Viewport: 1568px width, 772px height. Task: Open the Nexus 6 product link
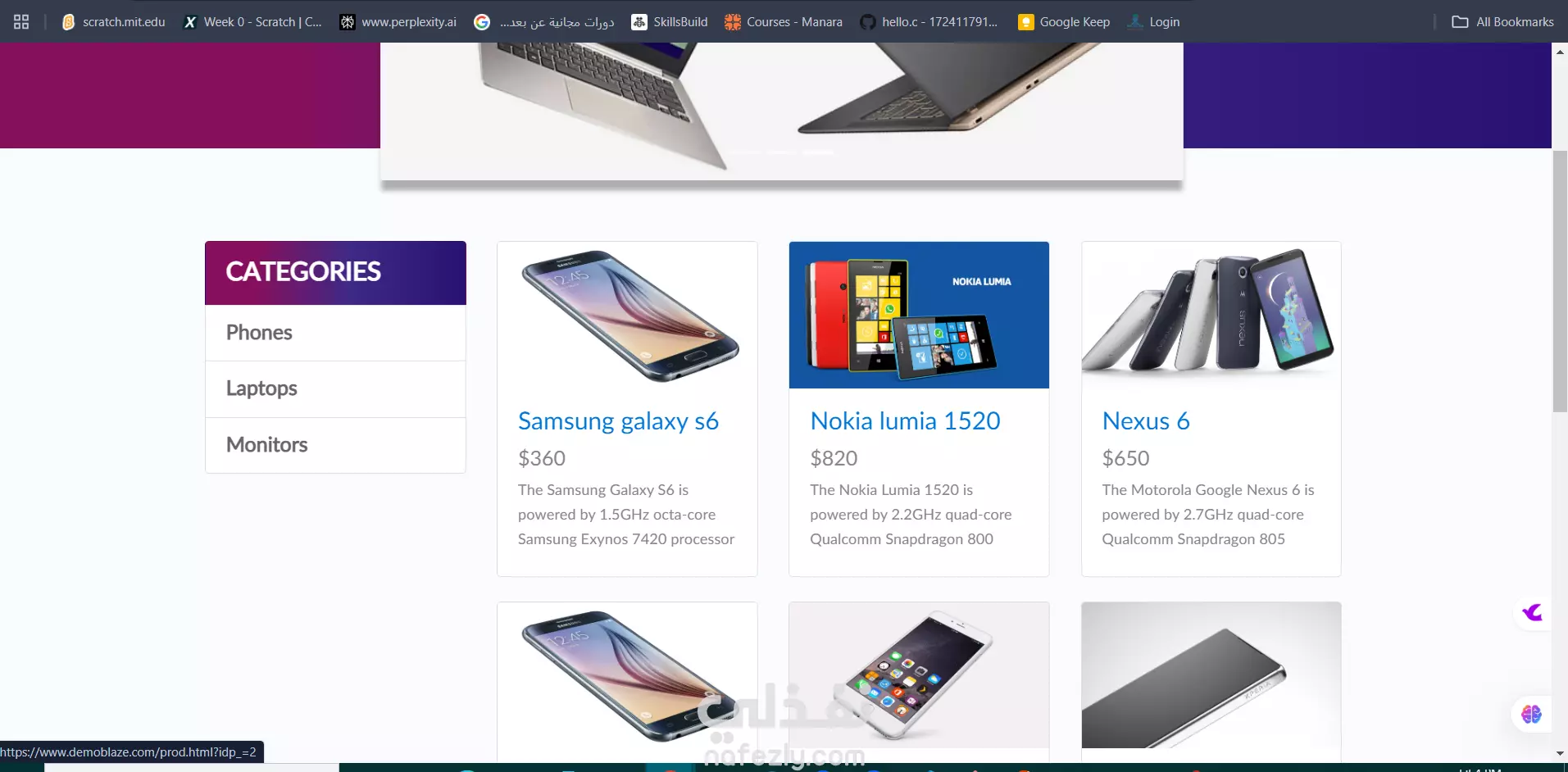(x=1145, y=421)
